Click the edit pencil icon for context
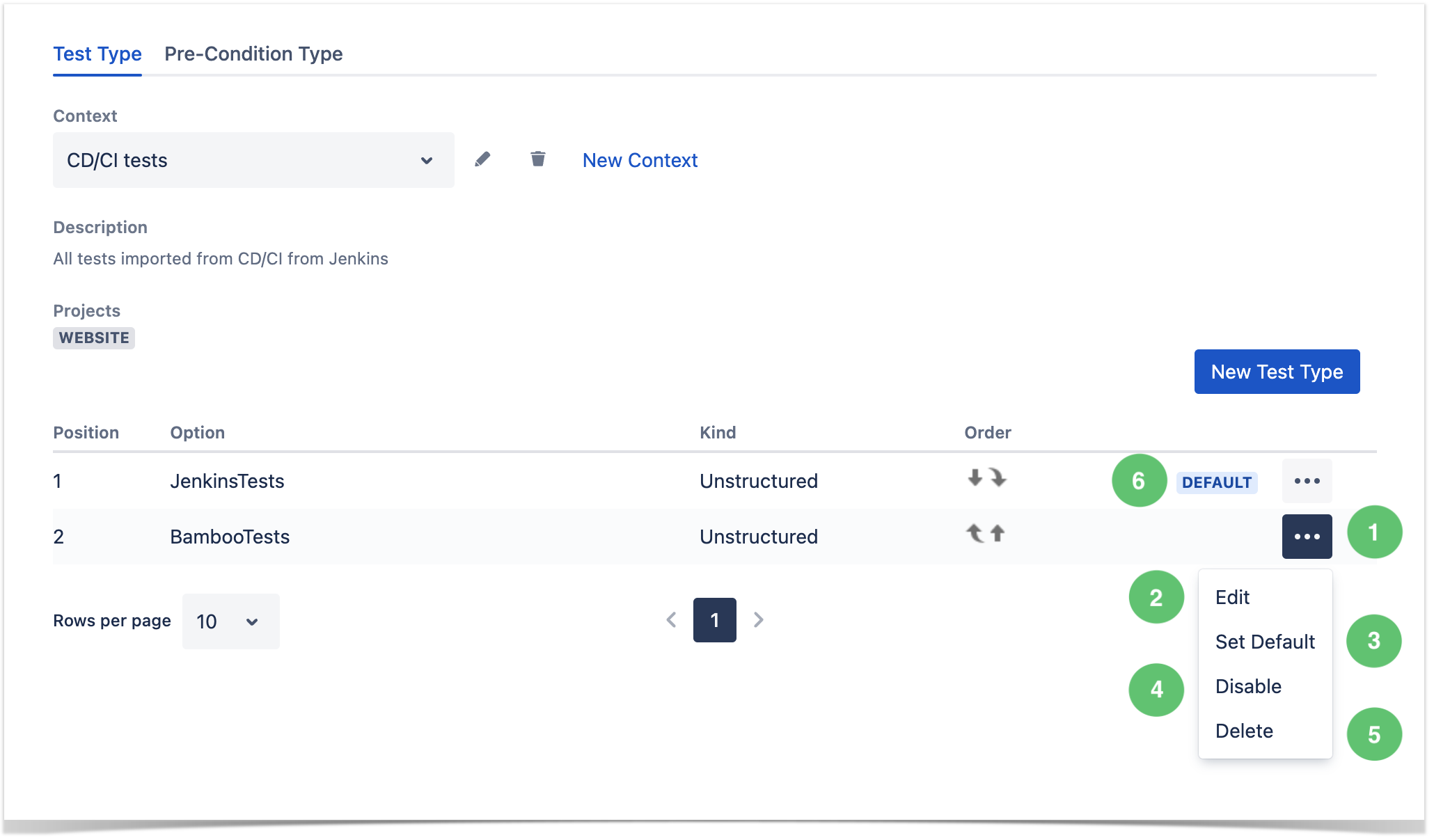1434x840 pixels. click(481, 159)
